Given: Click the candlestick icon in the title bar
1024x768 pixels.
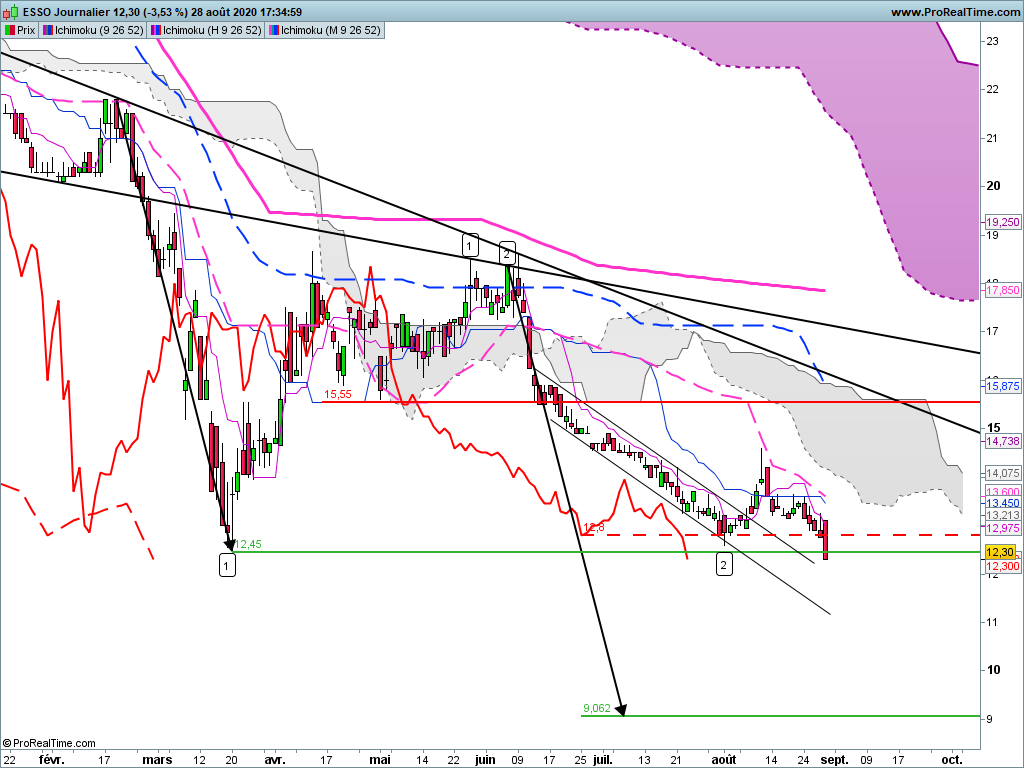Looking at the screenshot, I should [12, 12].
